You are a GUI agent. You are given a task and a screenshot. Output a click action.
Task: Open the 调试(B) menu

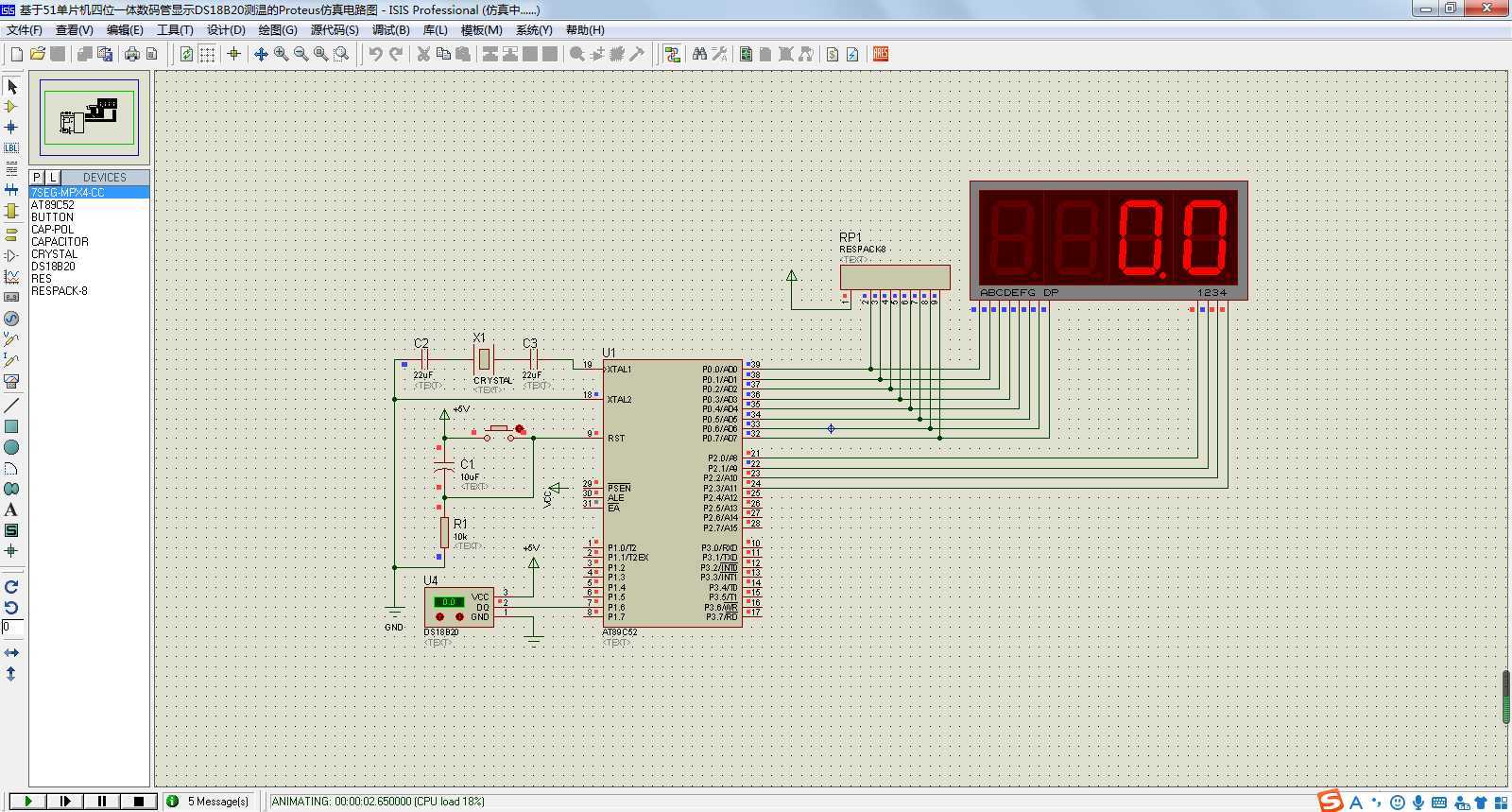tap(391, 29)
